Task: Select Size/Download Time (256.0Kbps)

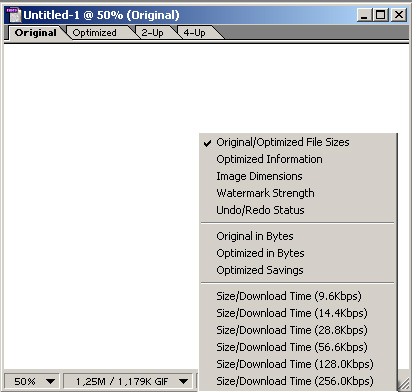Action: (x=298, y=381)
